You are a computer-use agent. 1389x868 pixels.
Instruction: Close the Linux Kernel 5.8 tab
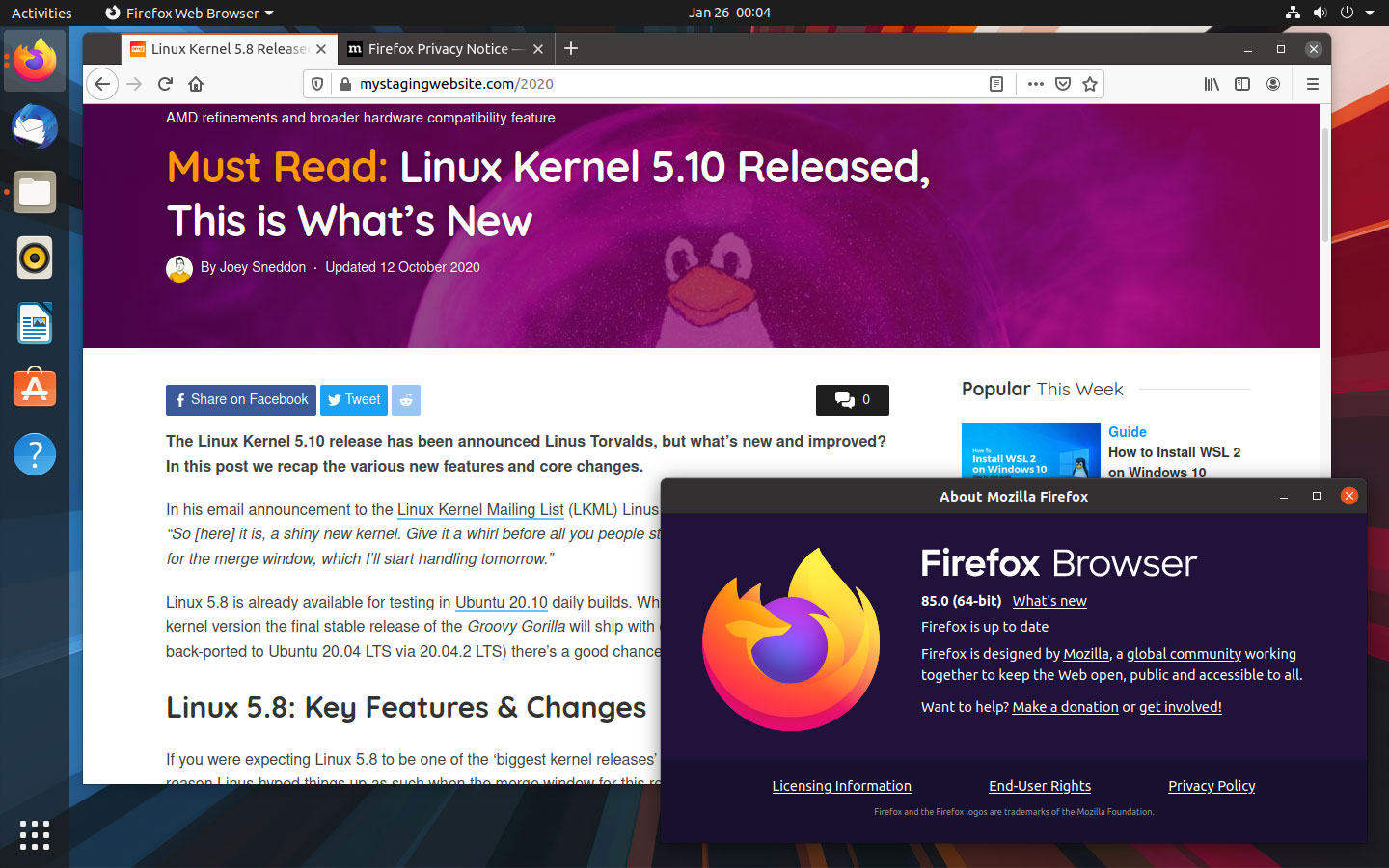pyautogui.click(x=321, y=49)
